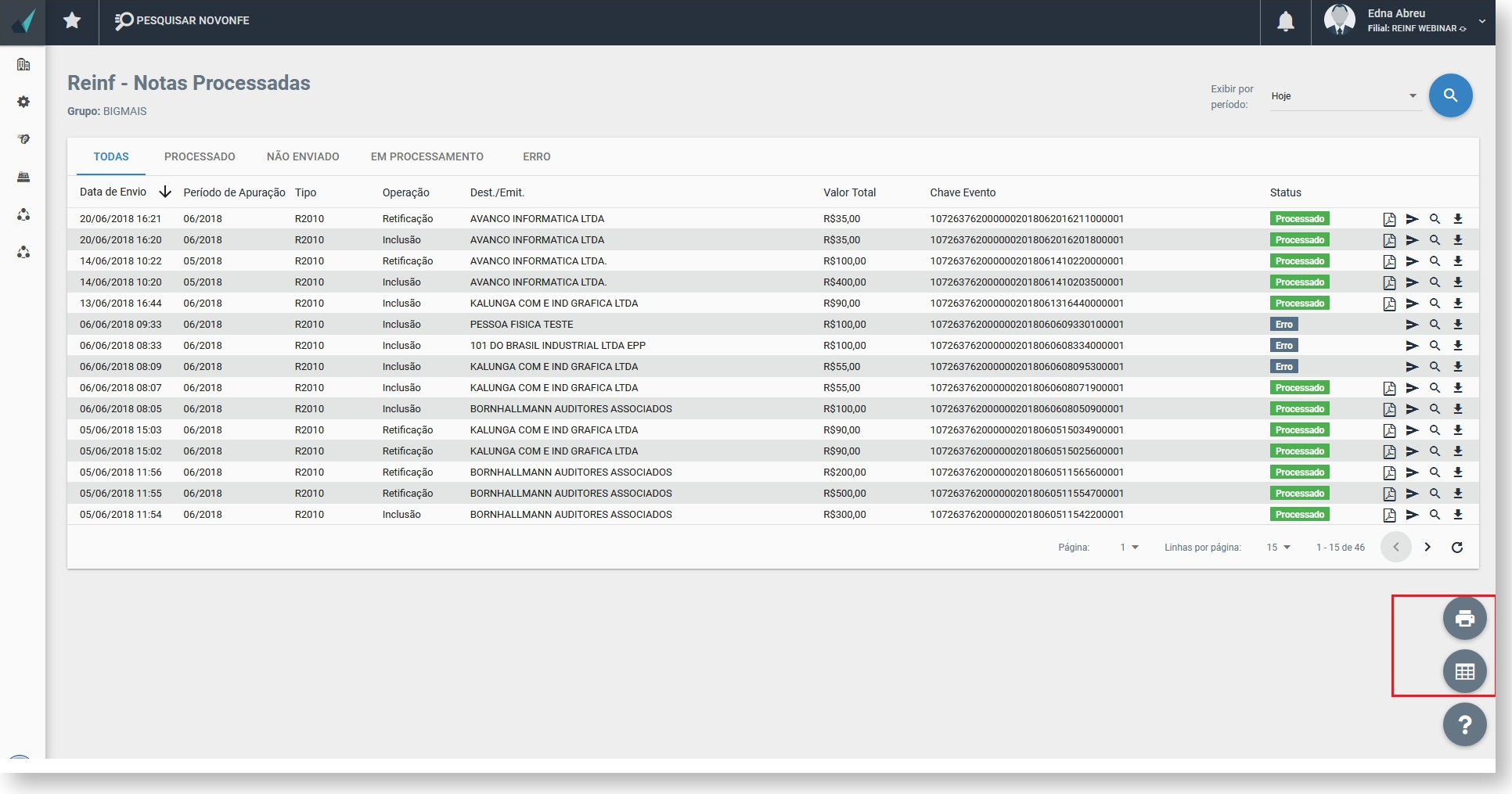Click send arrow icon for PESSOA FISICA TESTE row
The height and width of the screenshot is (794, 1512).
[x=1412, y=325]
